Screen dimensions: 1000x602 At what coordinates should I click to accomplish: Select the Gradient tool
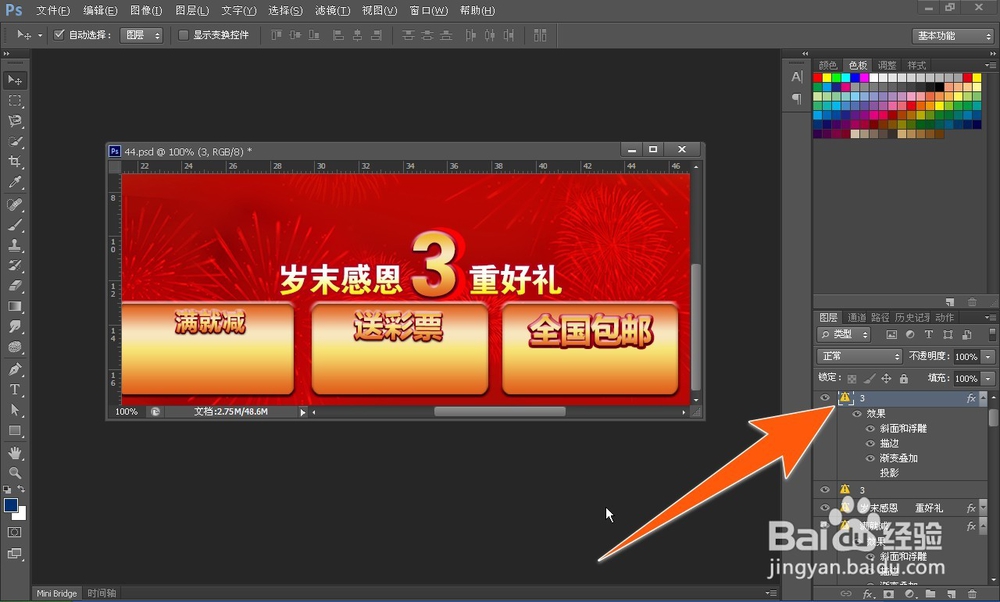pyautogui.click(x=15, y=307)
